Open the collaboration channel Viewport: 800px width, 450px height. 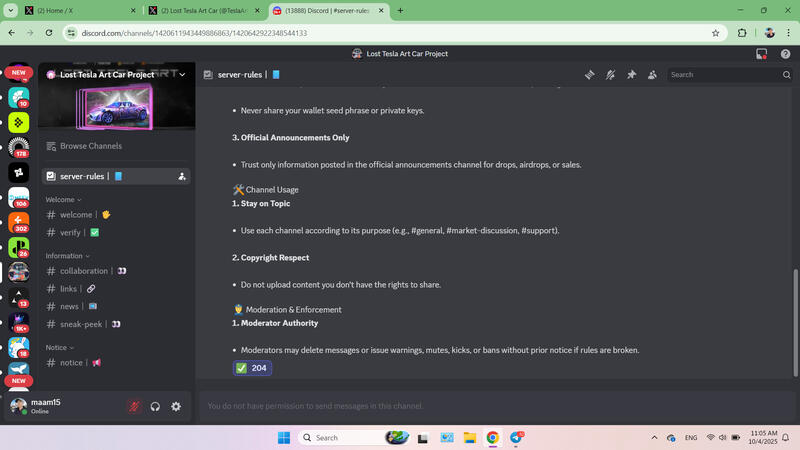point(116,271)
